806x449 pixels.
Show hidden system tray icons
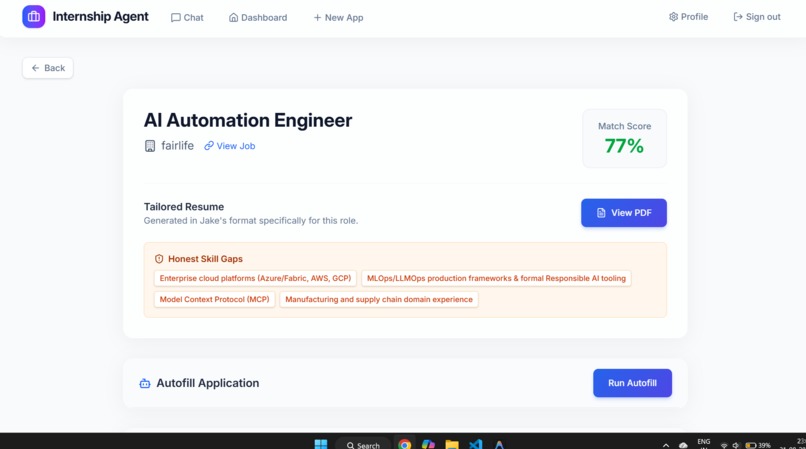[x=666, y=445]
